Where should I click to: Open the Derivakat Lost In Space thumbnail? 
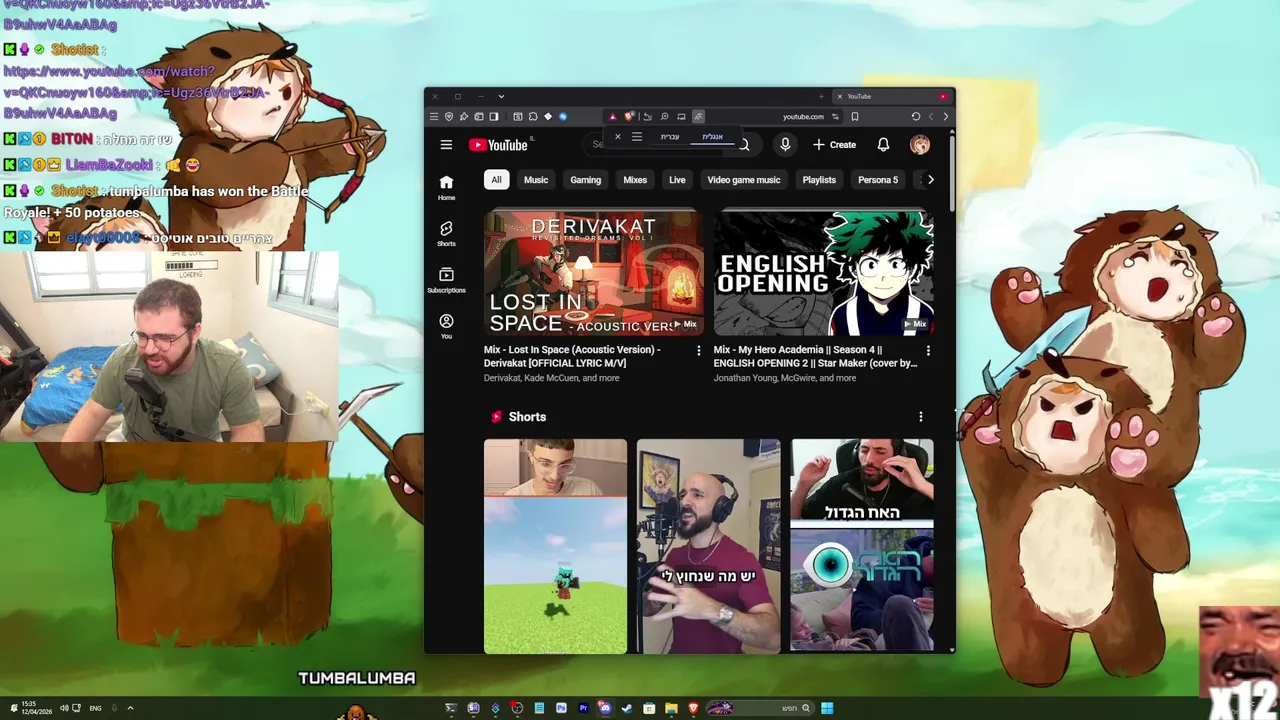pos(594,273)
